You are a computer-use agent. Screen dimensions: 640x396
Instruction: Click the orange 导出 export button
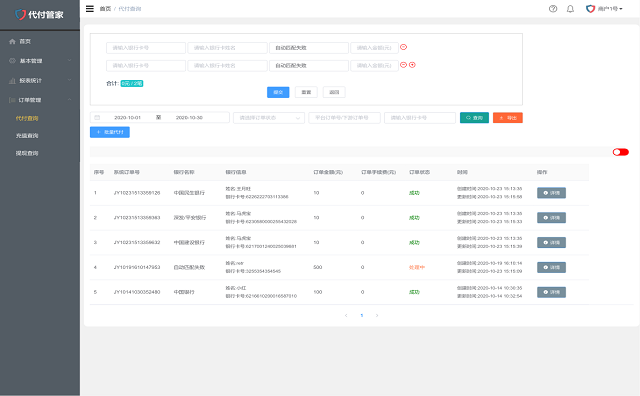point(508,118)
